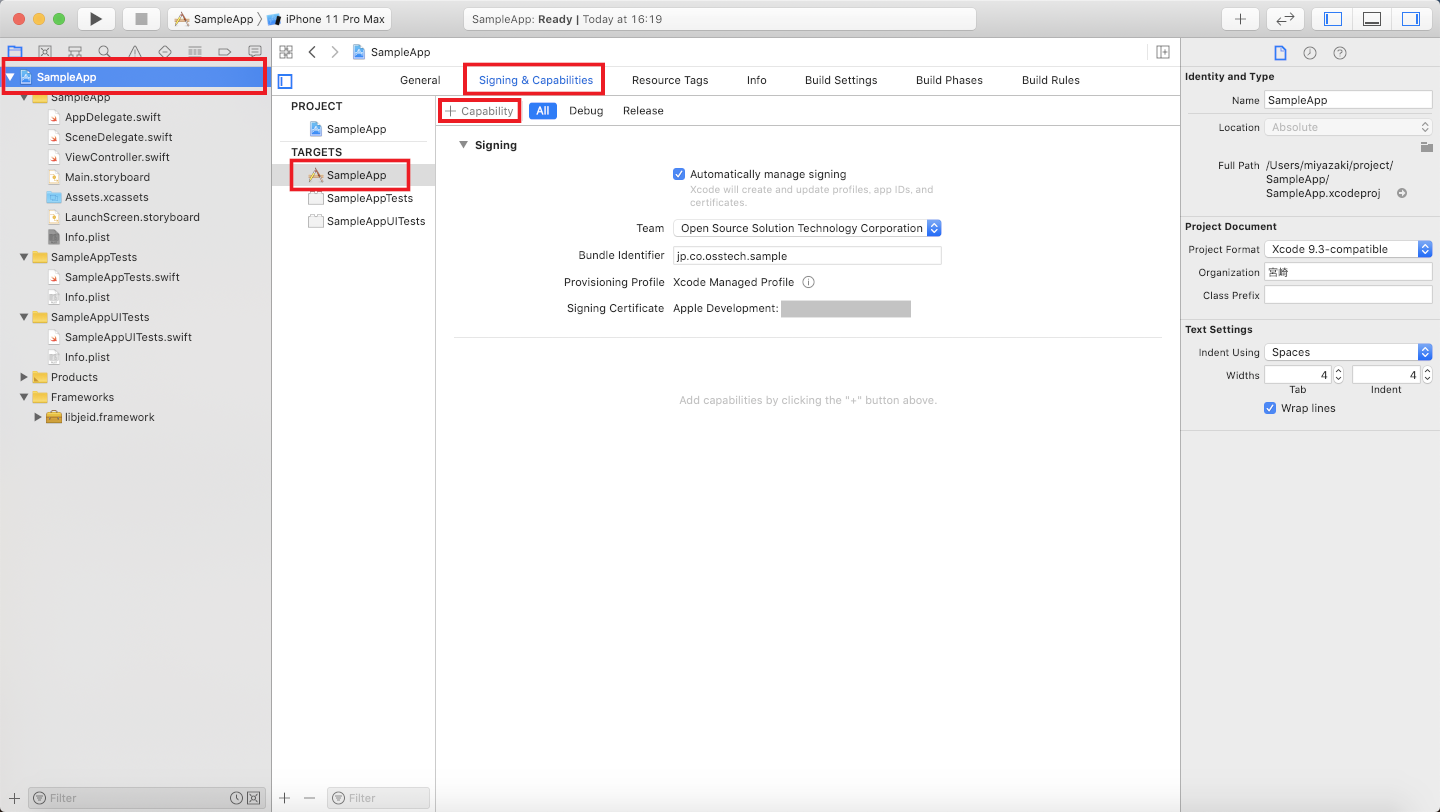Collapse the SampleApp project root
This screenshot has width=1440, height=812.
pyautogui.click(x=10, y=77)
